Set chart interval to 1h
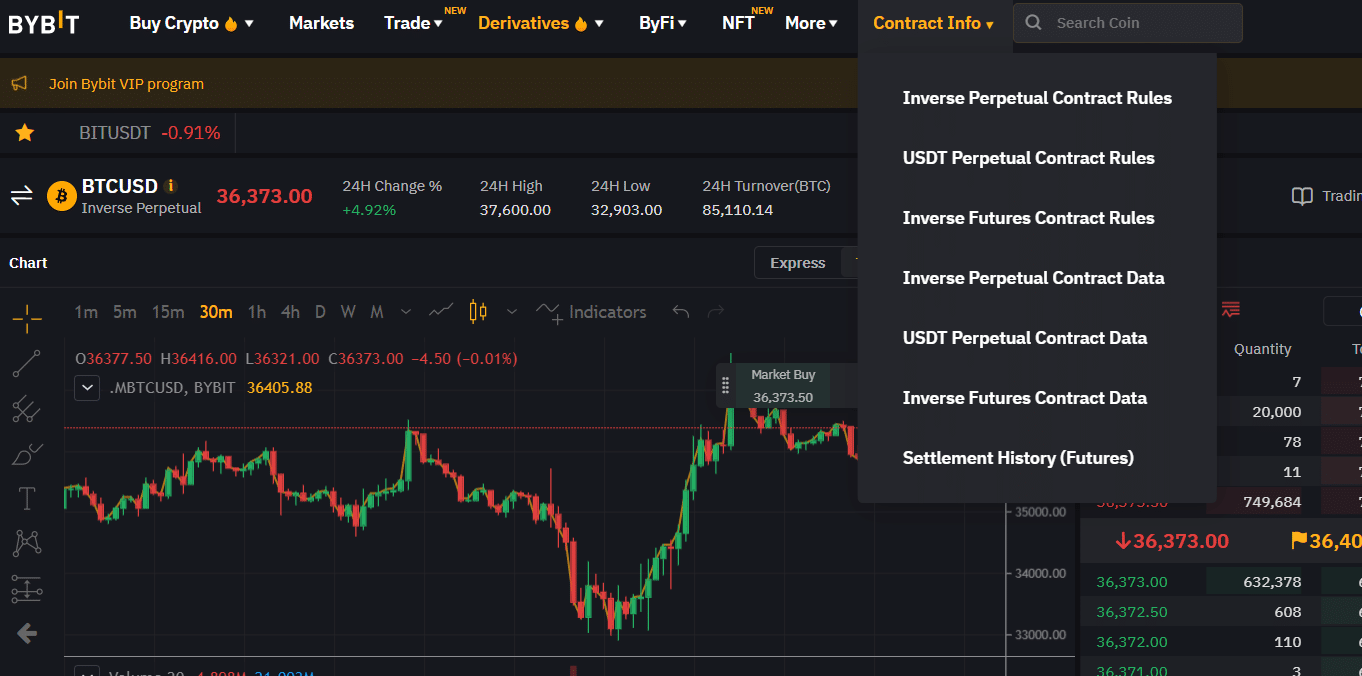 coord(257,312)
